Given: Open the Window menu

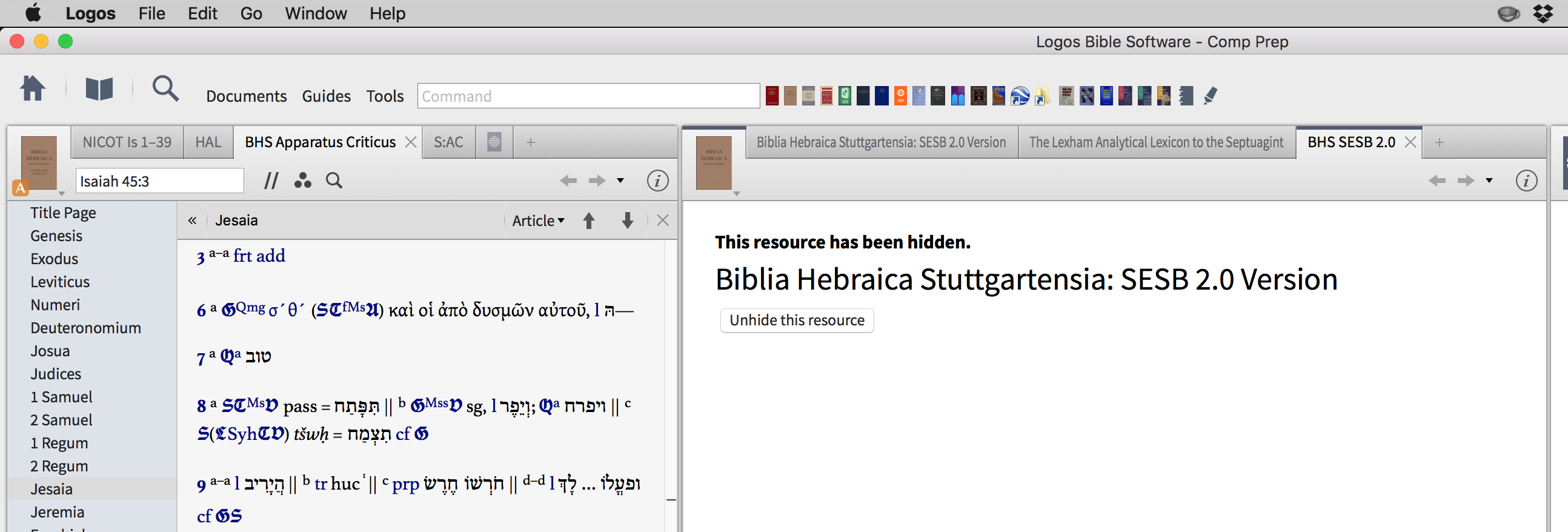Looking at the screenshot, I should click(316, 13).
